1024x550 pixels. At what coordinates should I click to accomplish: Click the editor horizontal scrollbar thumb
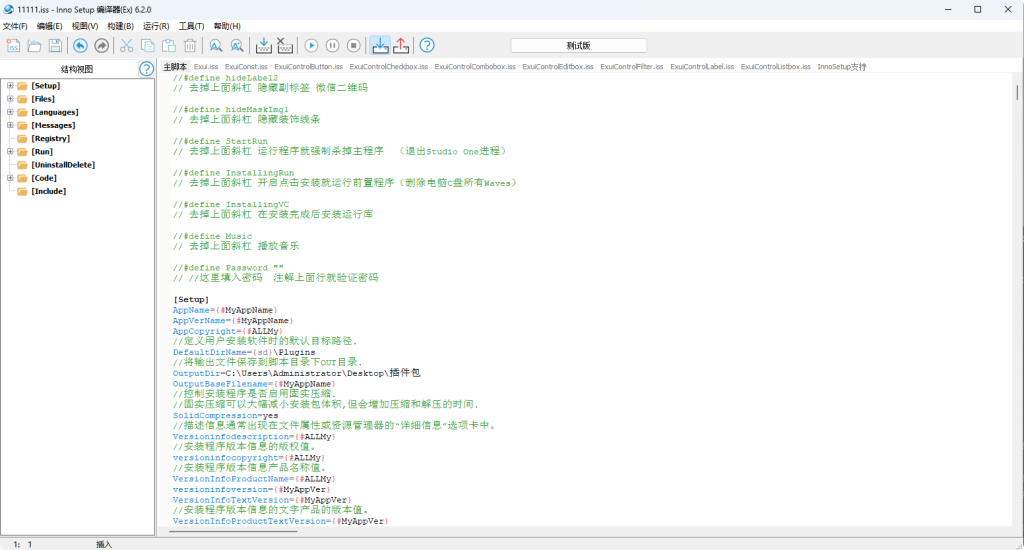pos(233,532)
